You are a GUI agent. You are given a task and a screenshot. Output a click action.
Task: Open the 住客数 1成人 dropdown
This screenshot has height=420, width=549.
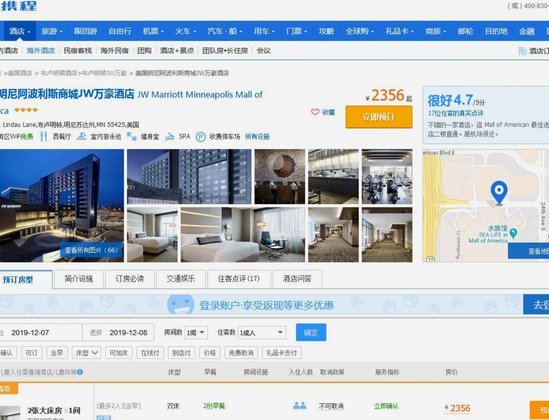262,332
